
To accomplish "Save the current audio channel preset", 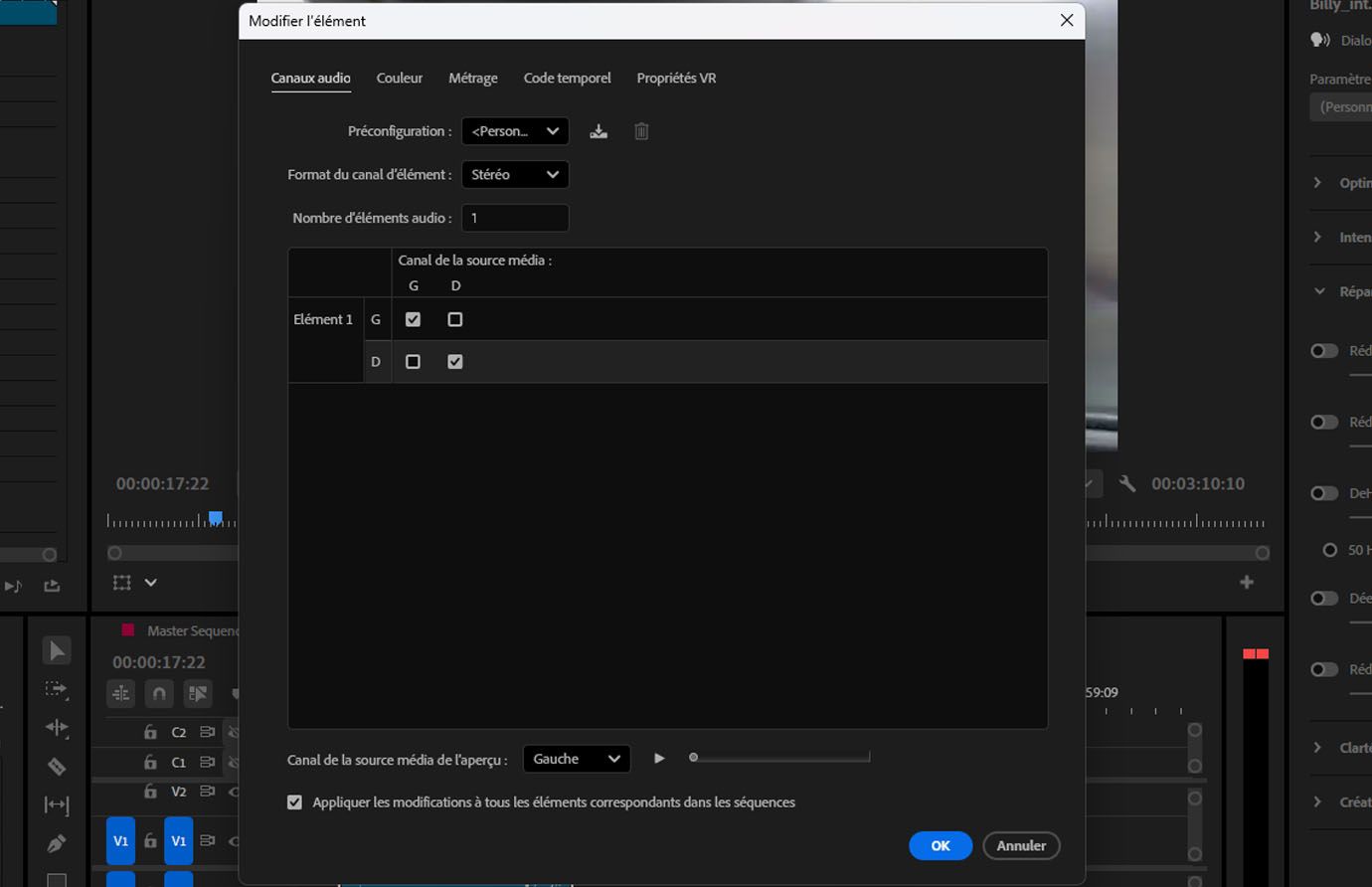I will 599,130.
